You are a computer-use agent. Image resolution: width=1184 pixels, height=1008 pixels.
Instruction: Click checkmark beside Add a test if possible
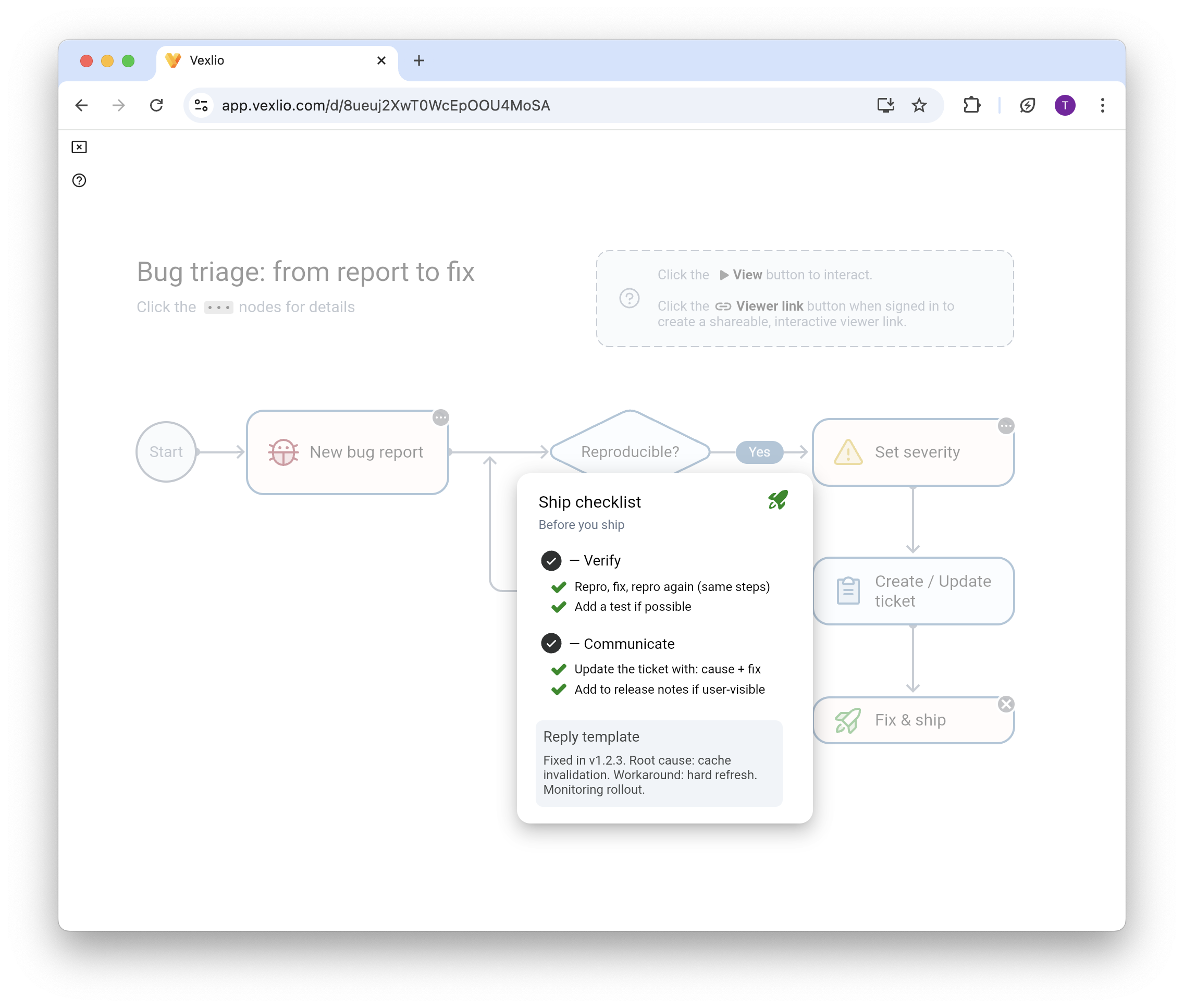click(559, 607)
